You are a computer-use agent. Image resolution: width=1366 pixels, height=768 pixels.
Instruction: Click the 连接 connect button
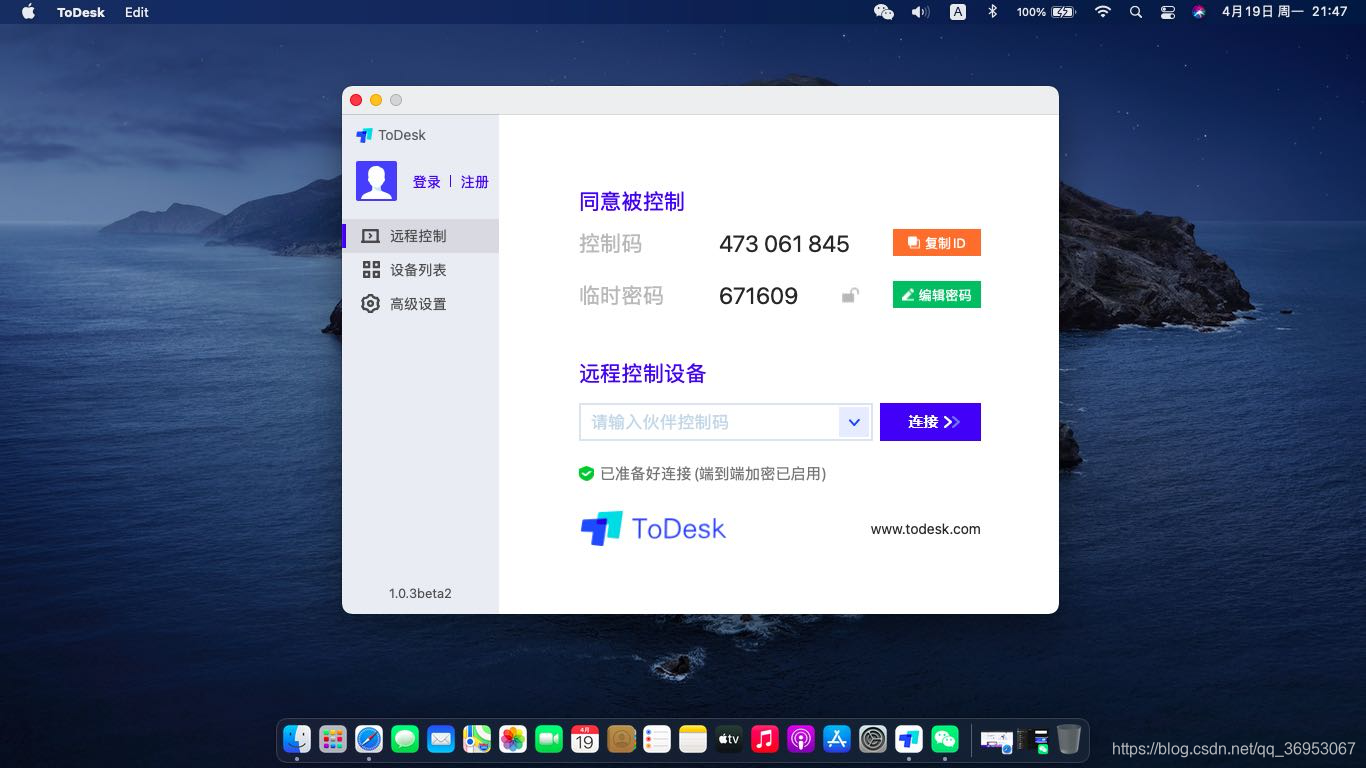click(930, 422)
